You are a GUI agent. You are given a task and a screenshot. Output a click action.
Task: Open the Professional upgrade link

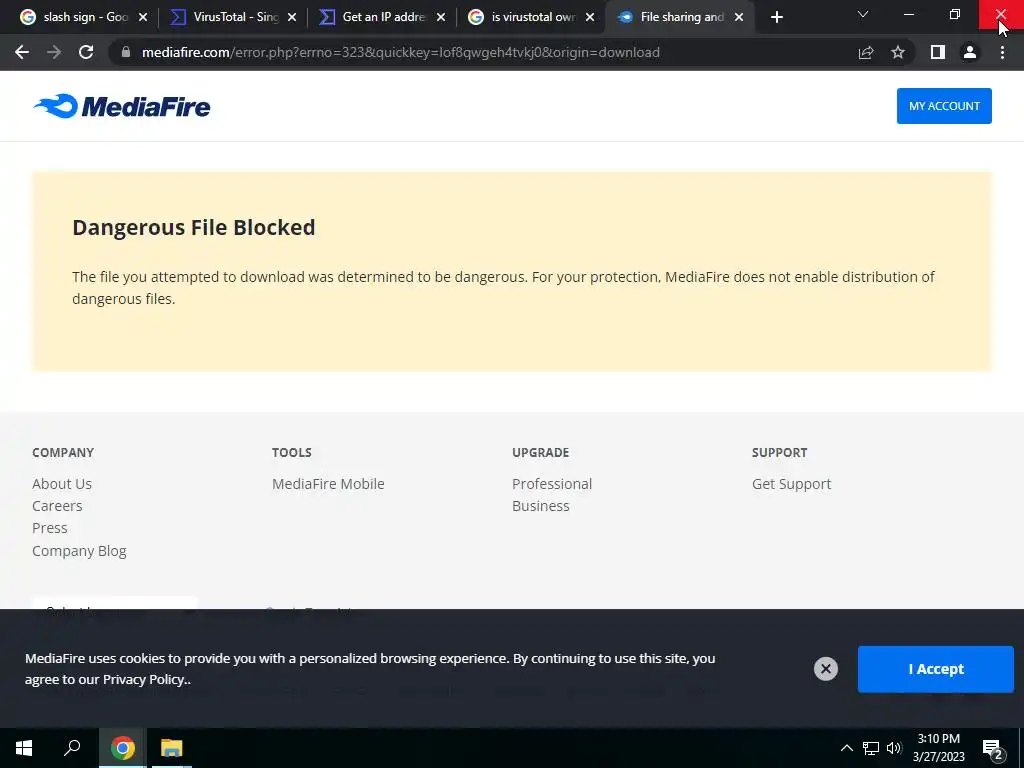pos(552,484)
